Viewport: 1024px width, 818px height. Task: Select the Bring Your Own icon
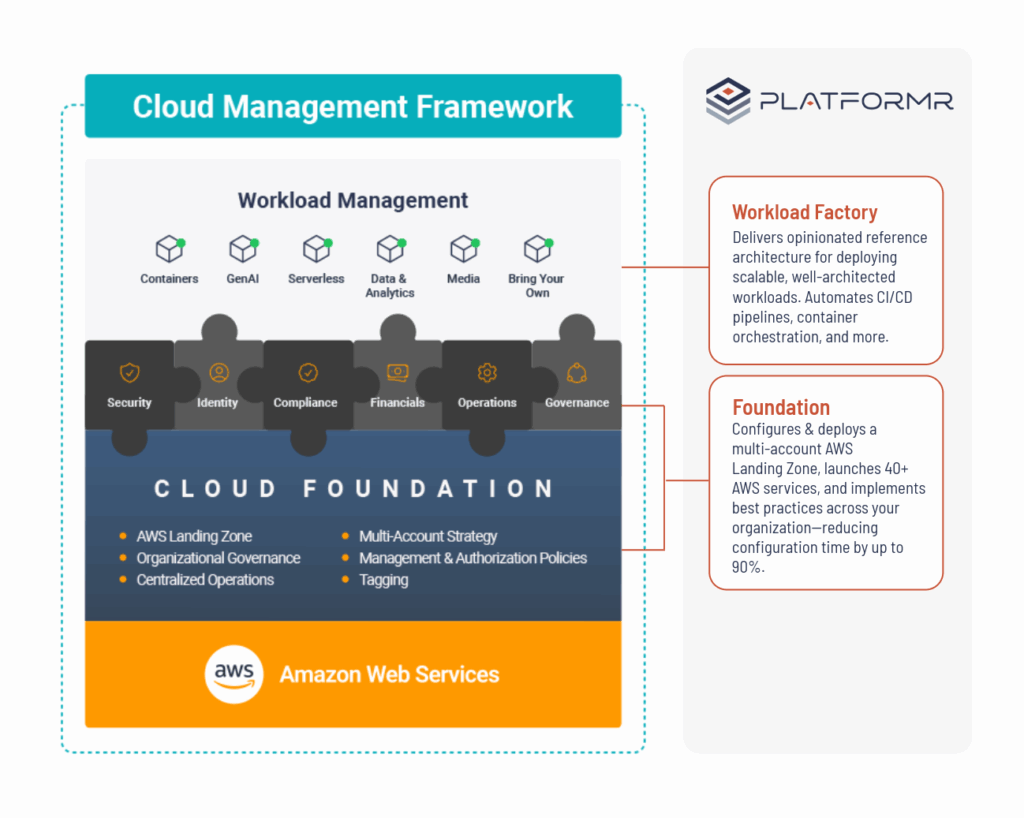[x=537, y=249]
